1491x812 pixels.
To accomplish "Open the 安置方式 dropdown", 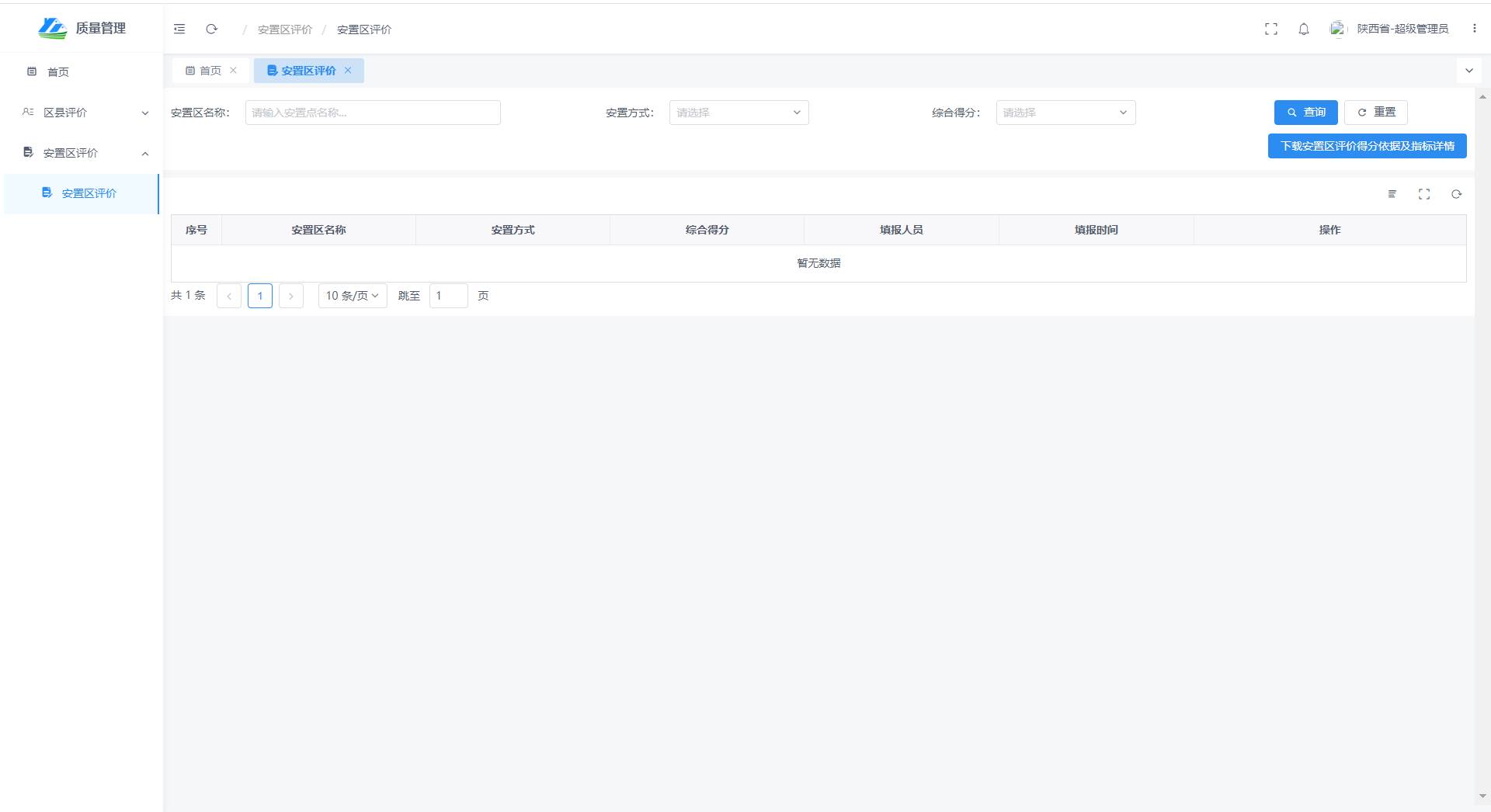I will (739, 113).
